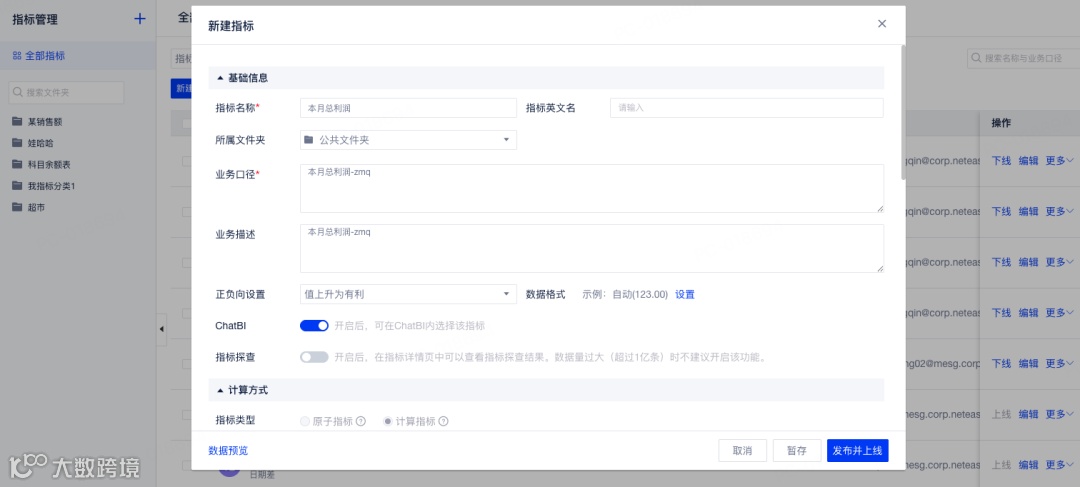Open the 科目余额表 folder
1080x487 pixels.
tap(50, 165)
